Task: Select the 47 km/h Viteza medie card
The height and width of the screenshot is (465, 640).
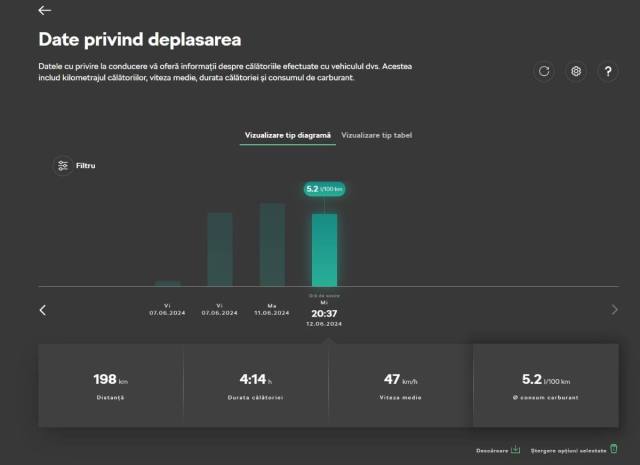Action: point(400,385)
